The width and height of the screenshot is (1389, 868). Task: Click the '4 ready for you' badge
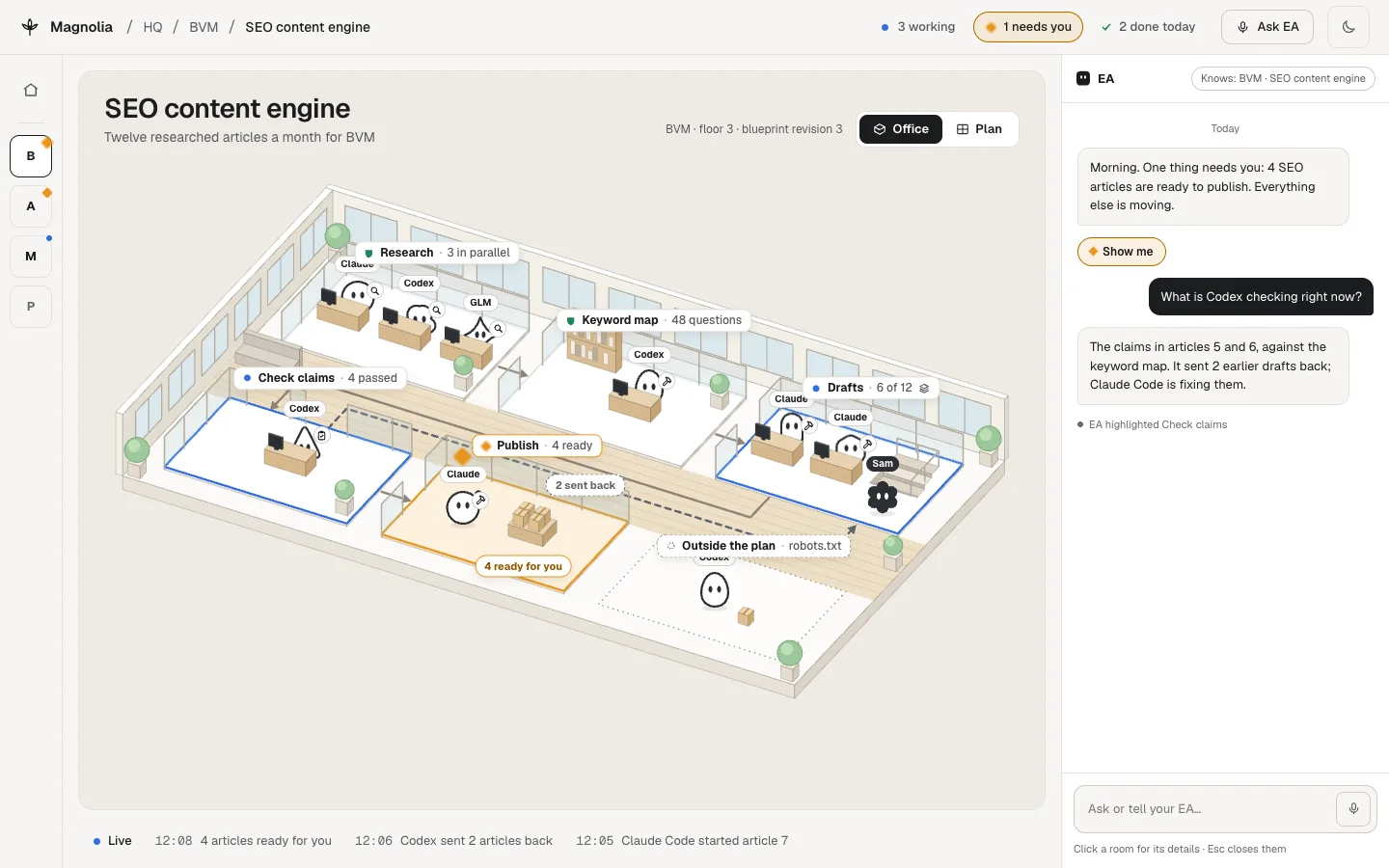pos(523,566)
